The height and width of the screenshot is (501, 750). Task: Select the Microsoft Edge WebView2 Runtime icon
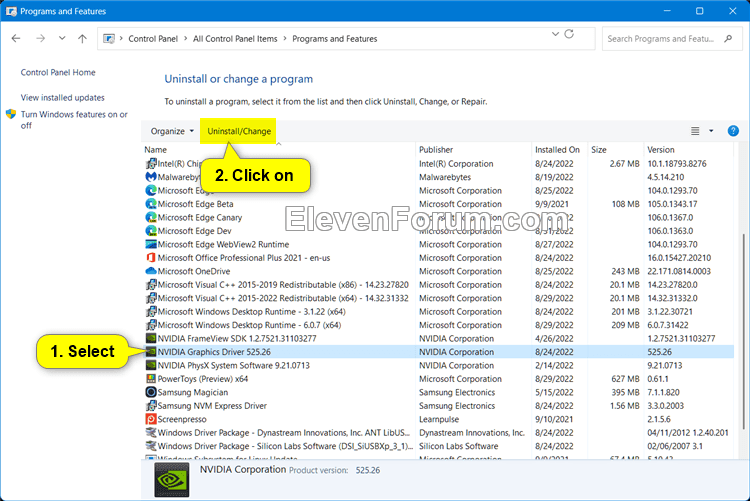click(151, 244)
